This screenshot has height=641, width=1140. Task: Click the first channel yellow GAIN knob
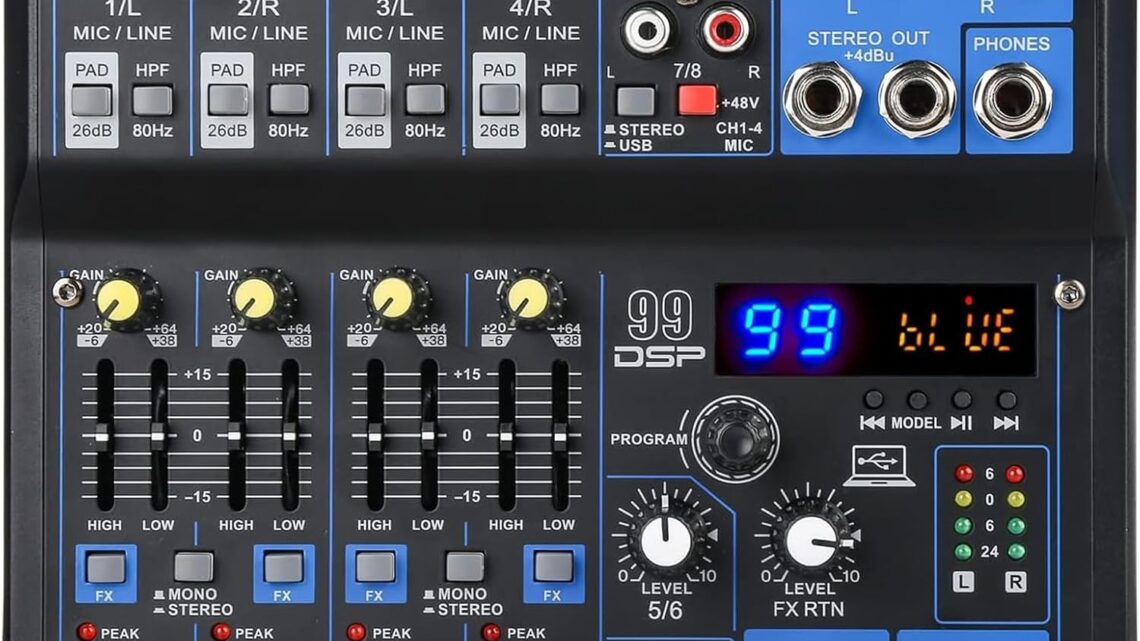[119, 300]
